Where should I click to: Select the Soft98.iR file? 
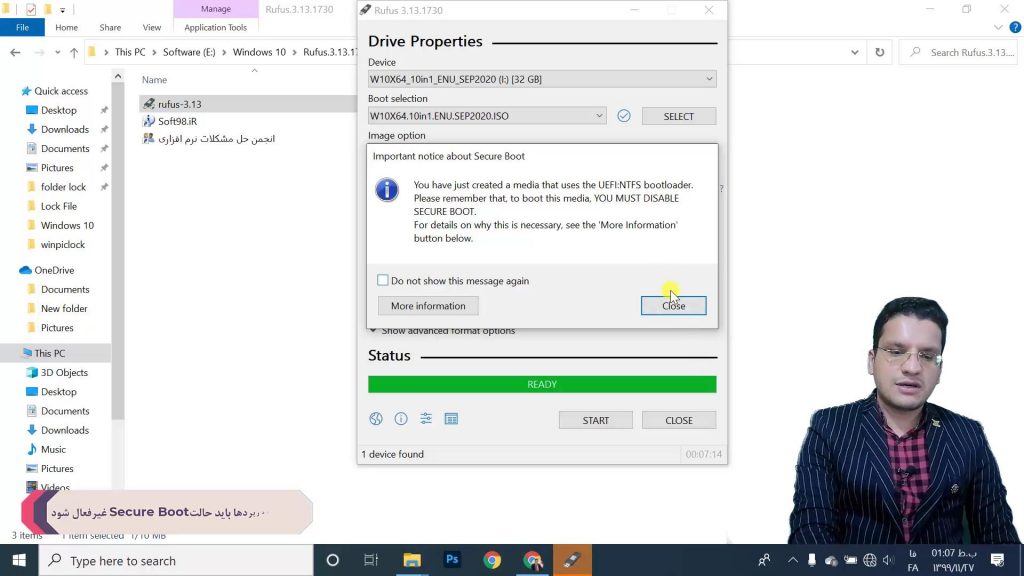click(x=177, y=121)
